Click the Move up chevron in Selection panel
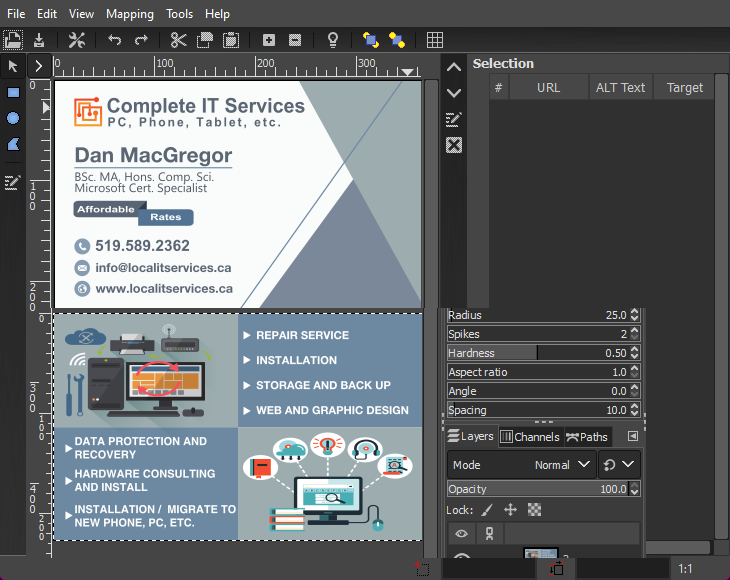 pyautogui.click(x=454, y=67)
